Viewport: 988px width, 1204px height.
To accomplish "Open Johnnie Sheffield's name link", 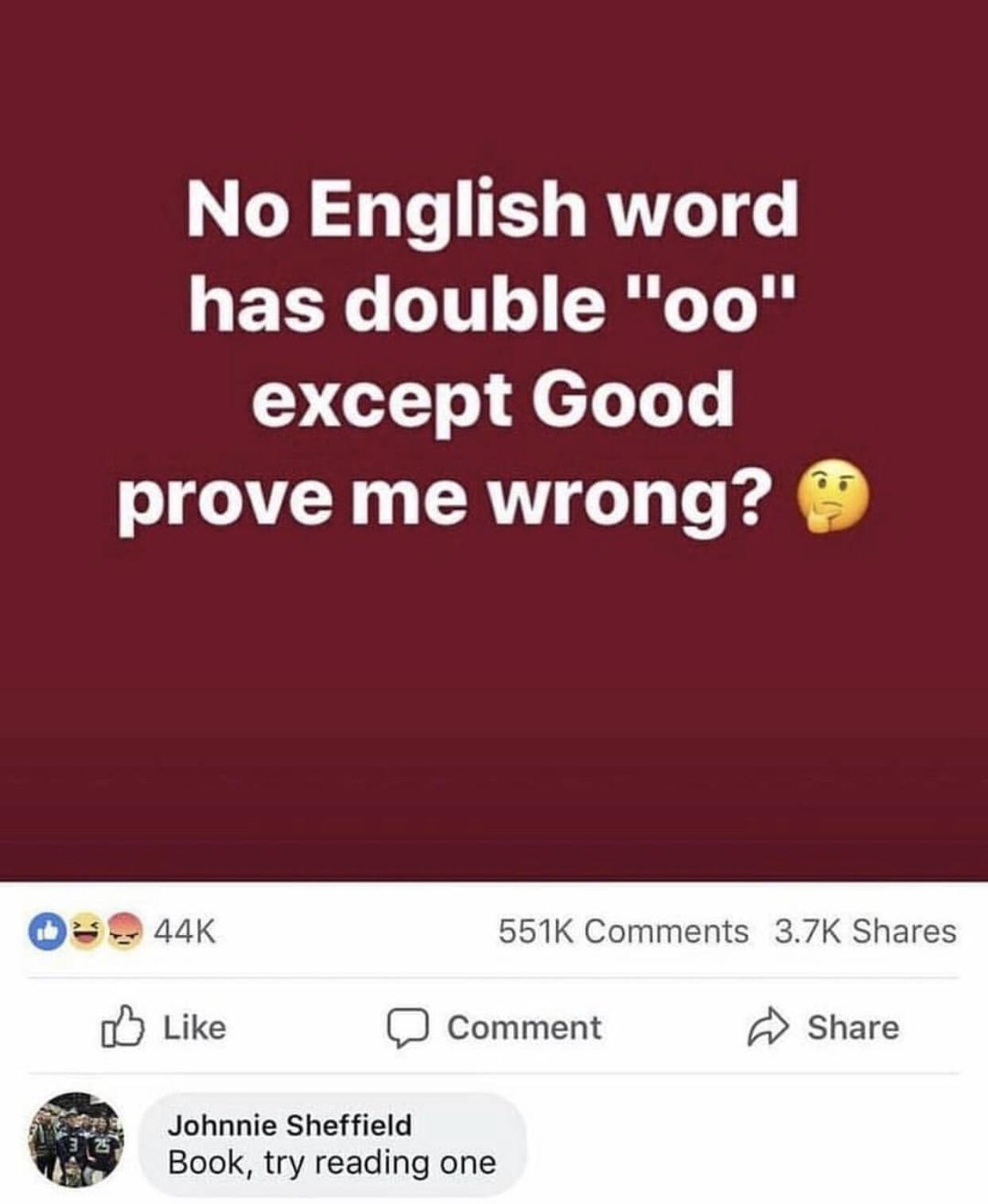I will (290, 1124).
